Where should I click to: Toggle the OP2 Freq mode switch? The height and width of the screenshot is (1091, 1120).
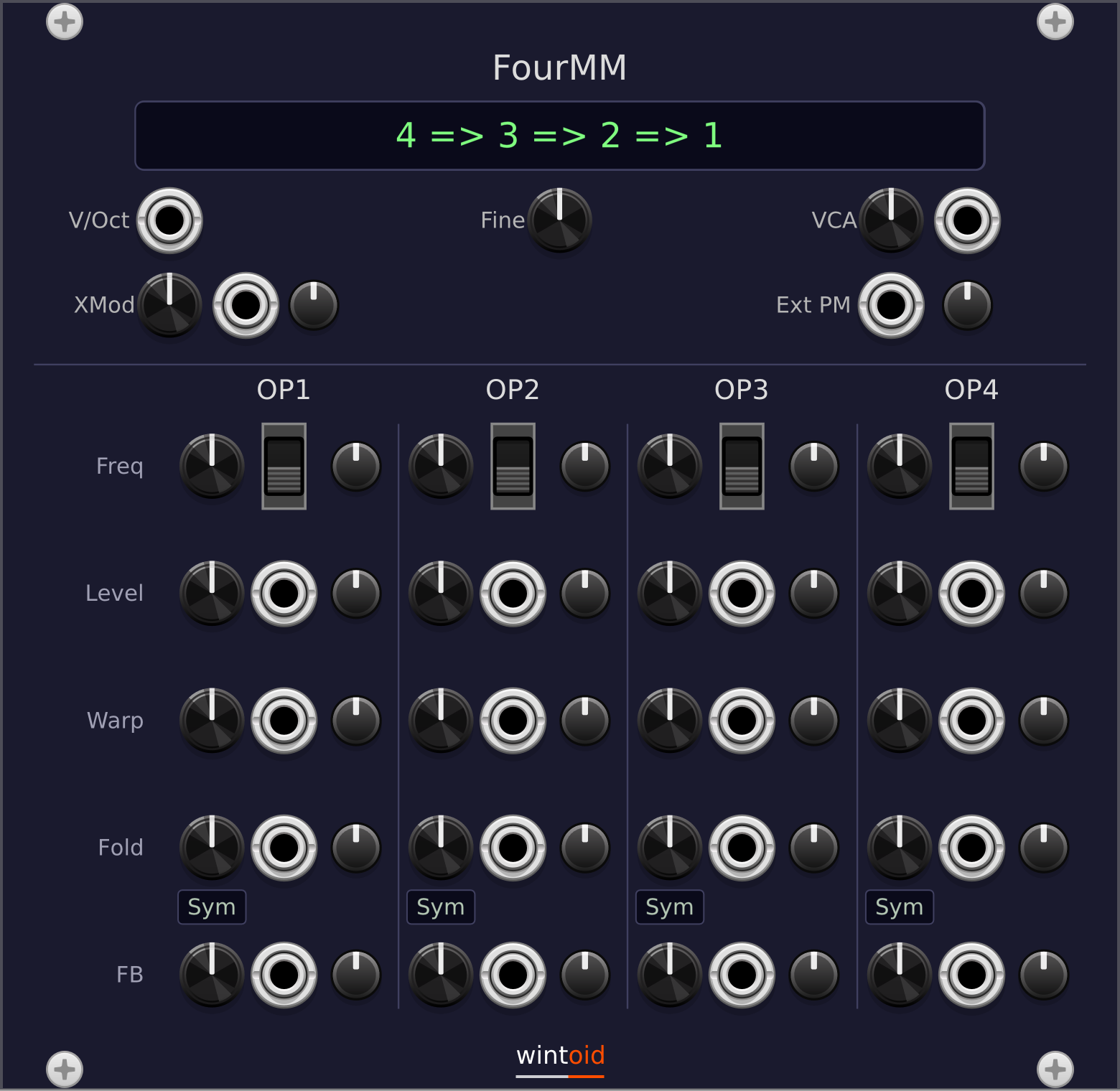coord(513,466)
